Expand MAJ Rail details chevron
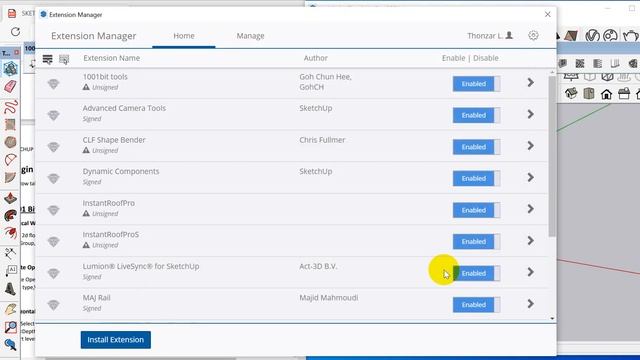 point(531,303)
